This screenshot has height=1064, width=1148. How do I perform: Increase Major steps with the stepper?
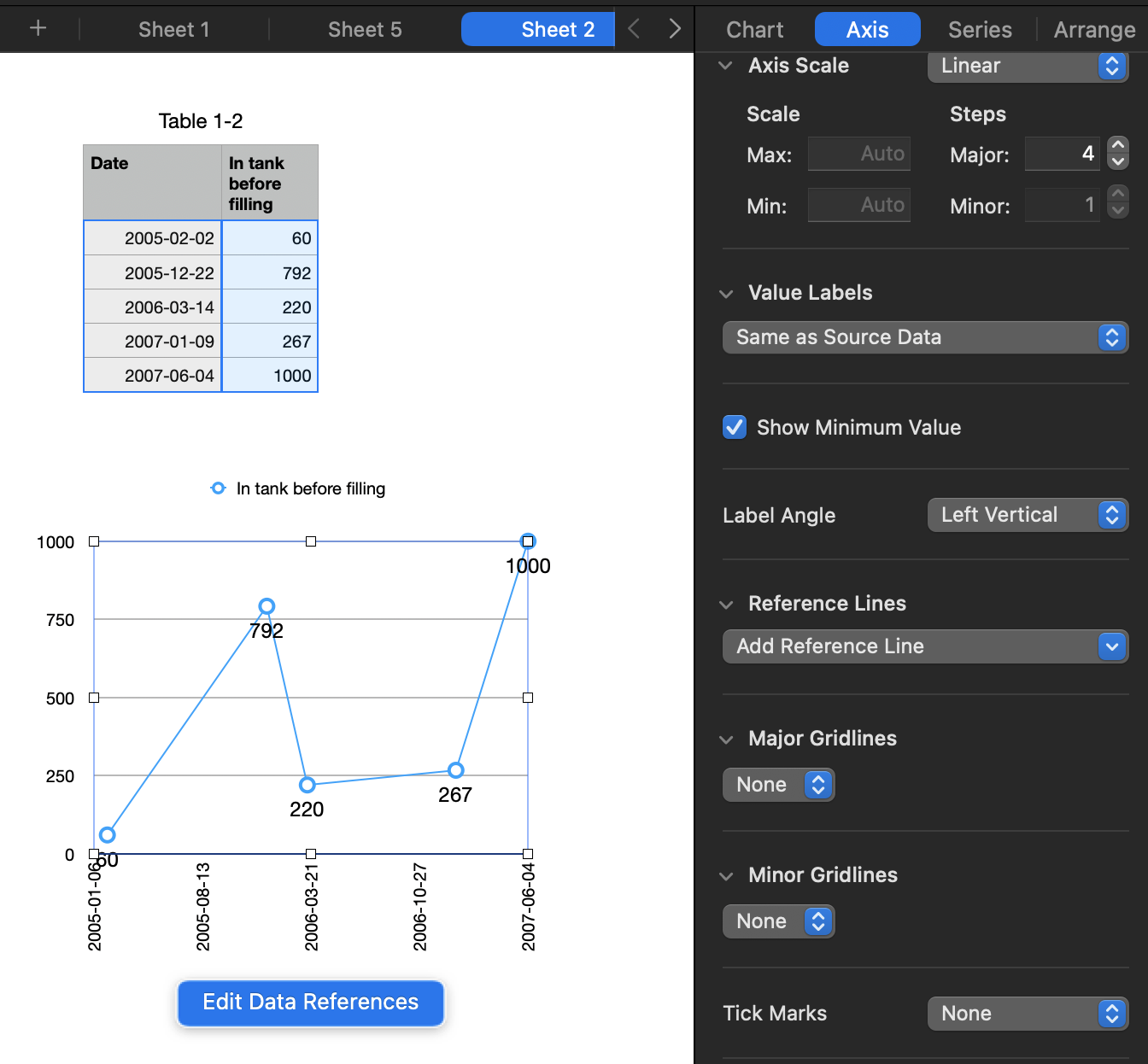pyautogui.click(x=1118, y=145)
